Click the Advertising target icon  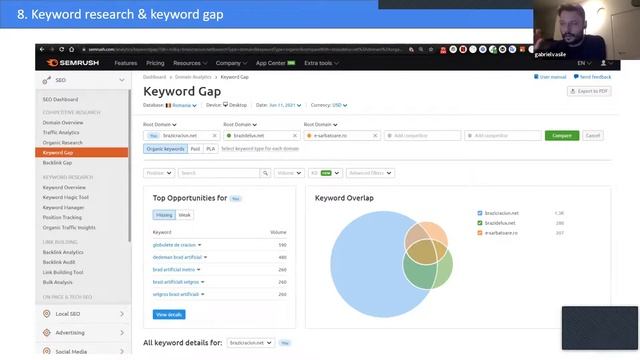pos(47,332)
